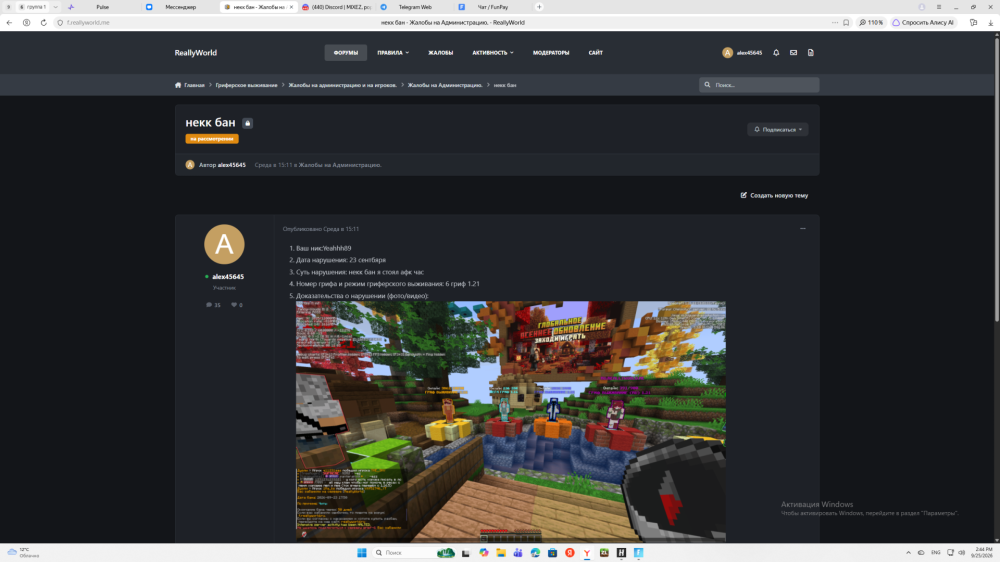Open Microsoft Store from taskbar

click(552, 552)
